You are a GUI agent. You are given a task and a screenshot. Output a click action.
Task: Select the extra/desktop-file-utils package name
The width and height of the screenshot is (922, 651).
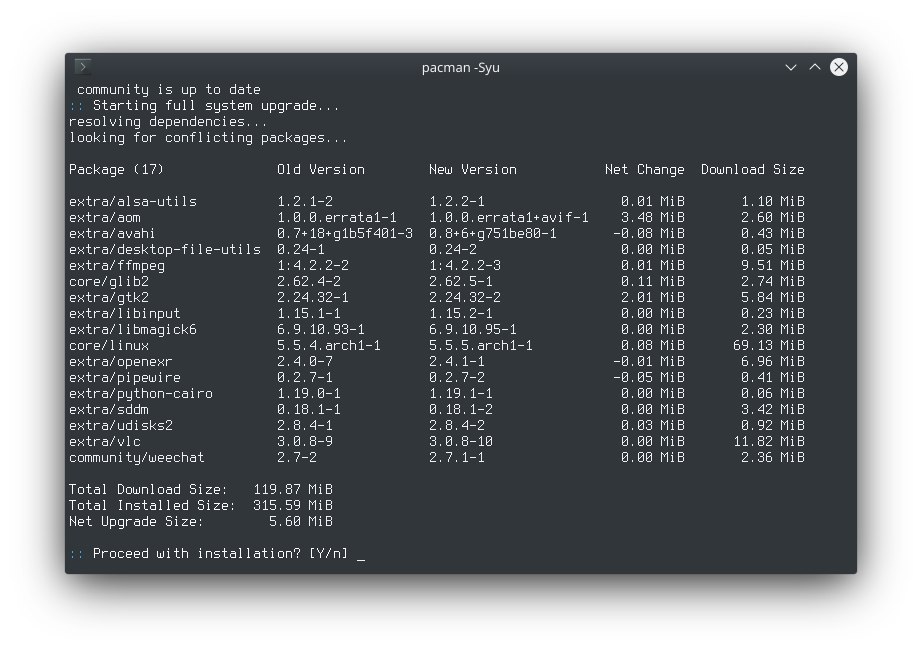(x=165, y=249)
